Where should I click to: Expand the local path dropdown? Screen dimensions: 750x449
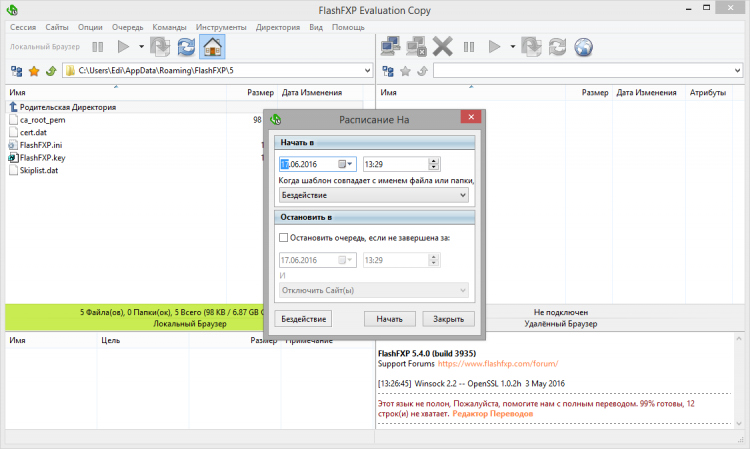click(367, 71)
